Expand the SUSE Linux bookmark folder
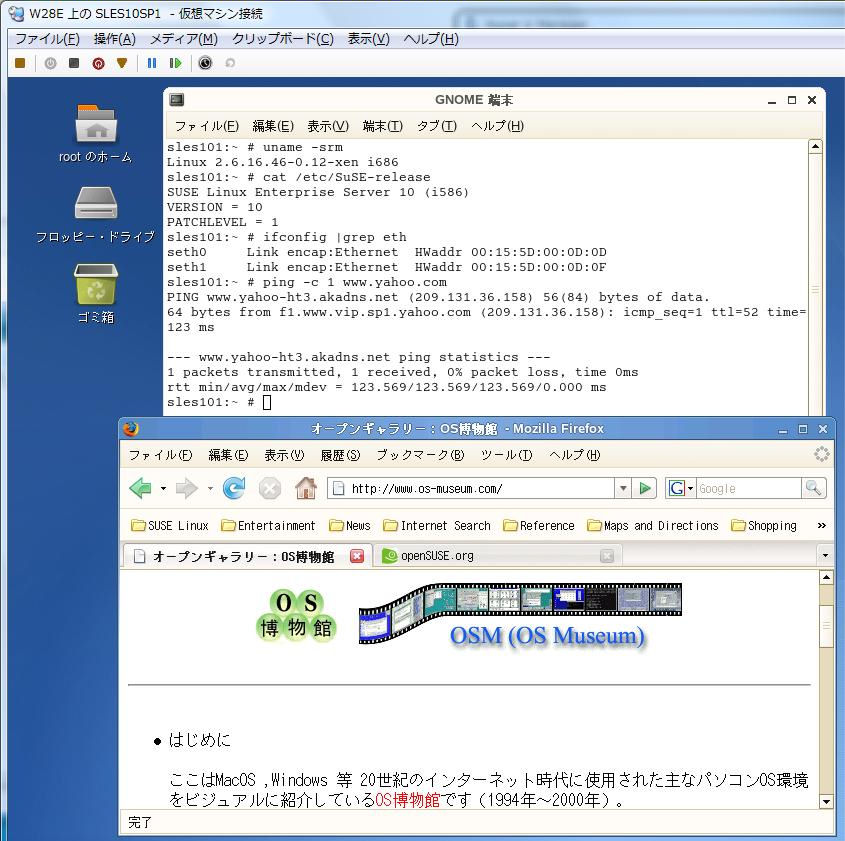The width and height of the screenshot is (845, 841). 170,525
